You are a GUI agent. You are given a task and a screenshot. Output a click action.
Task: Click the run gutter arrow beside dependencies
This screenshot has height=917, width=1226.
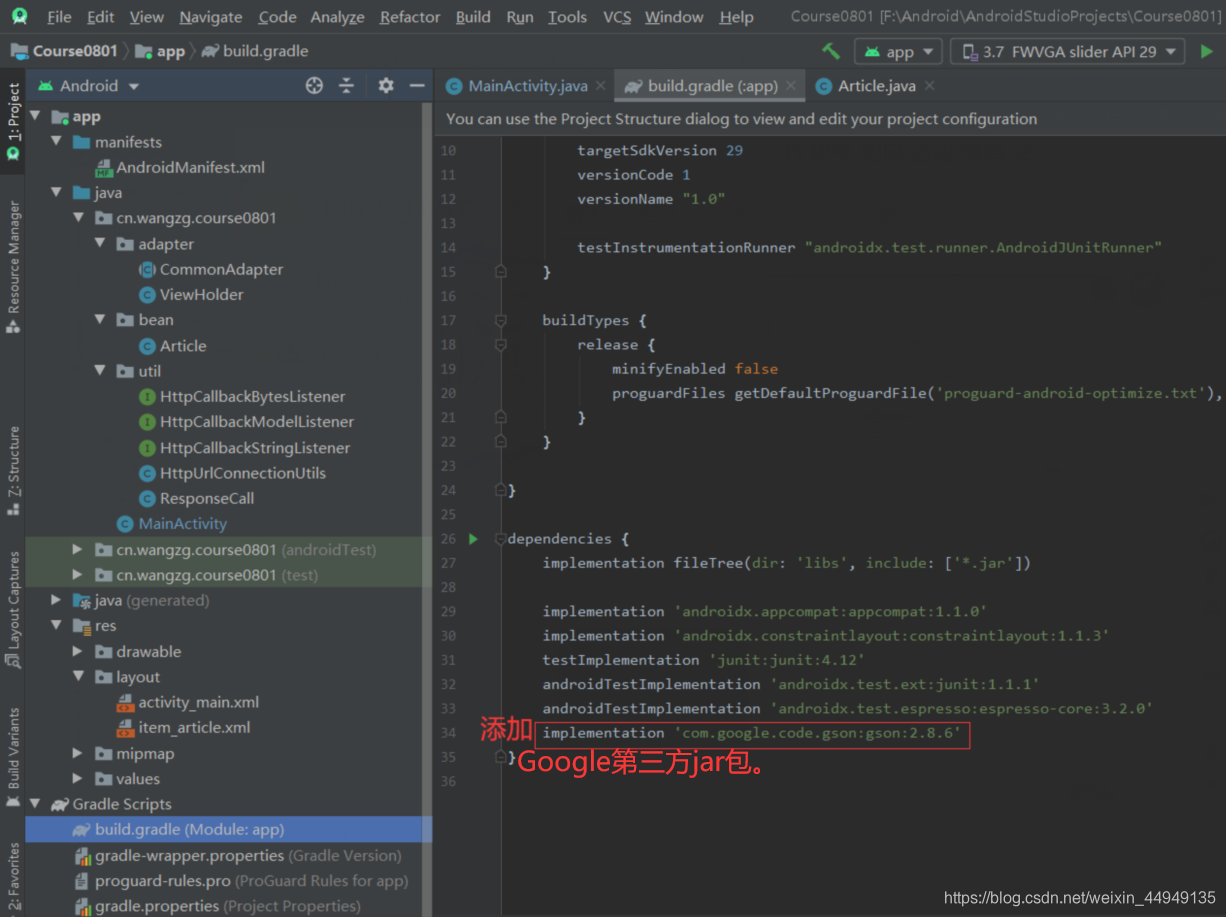[473, 538]
